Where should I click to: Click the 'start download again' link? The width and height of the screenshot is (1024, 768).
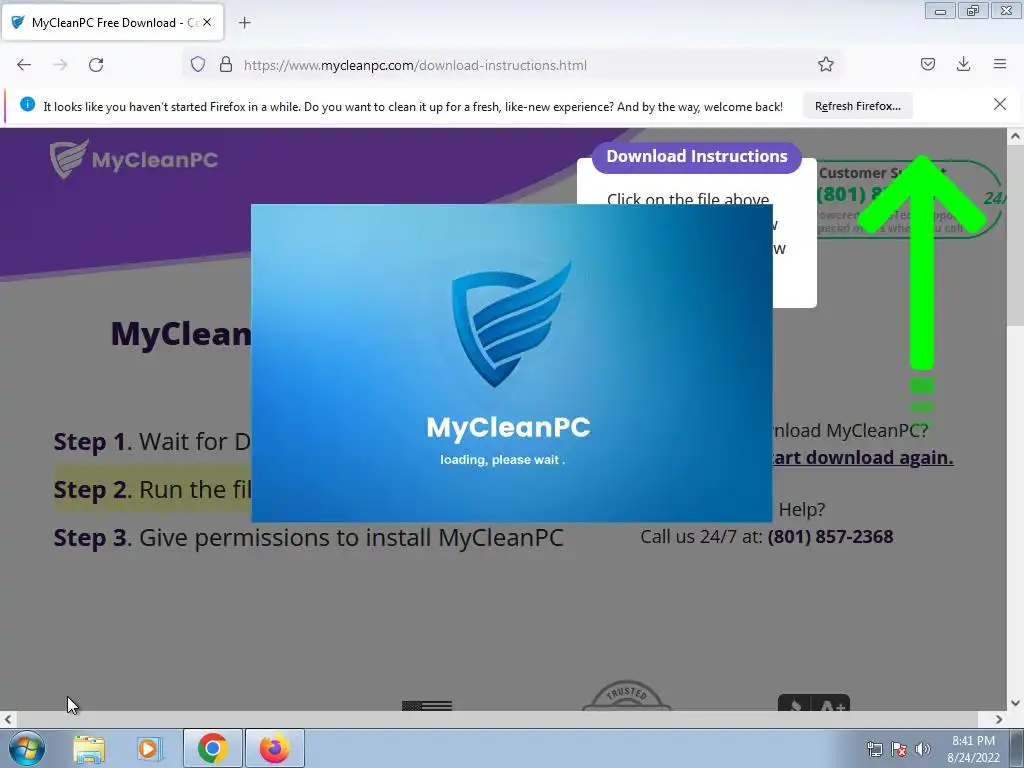tap(862, 458)
